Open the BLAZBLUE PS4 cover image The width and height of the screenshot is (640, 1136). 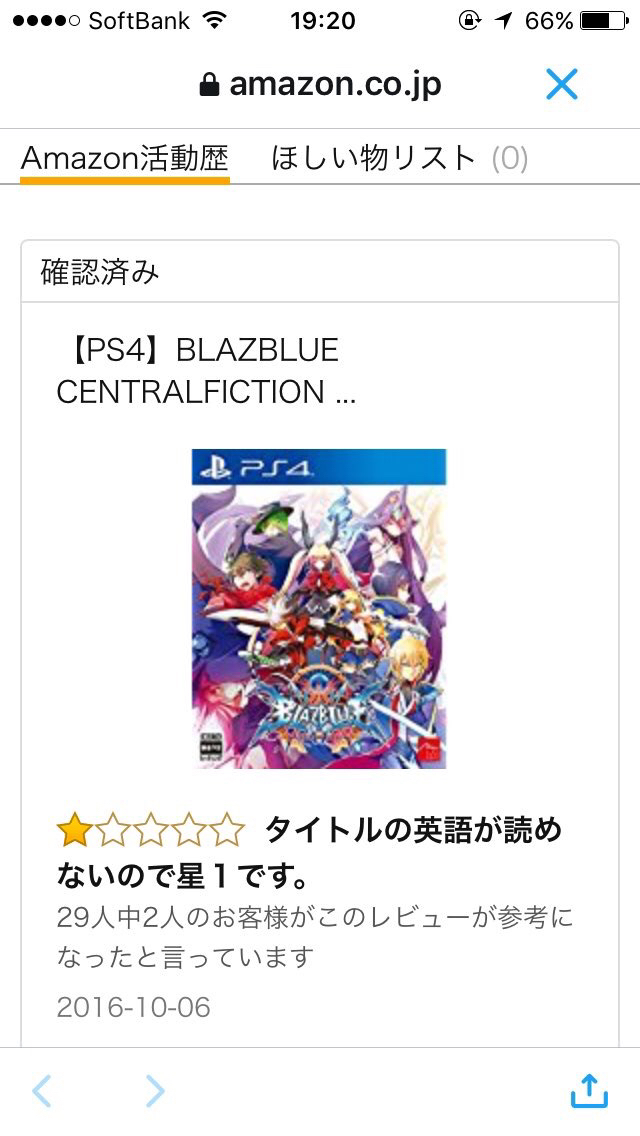(319, 609)
